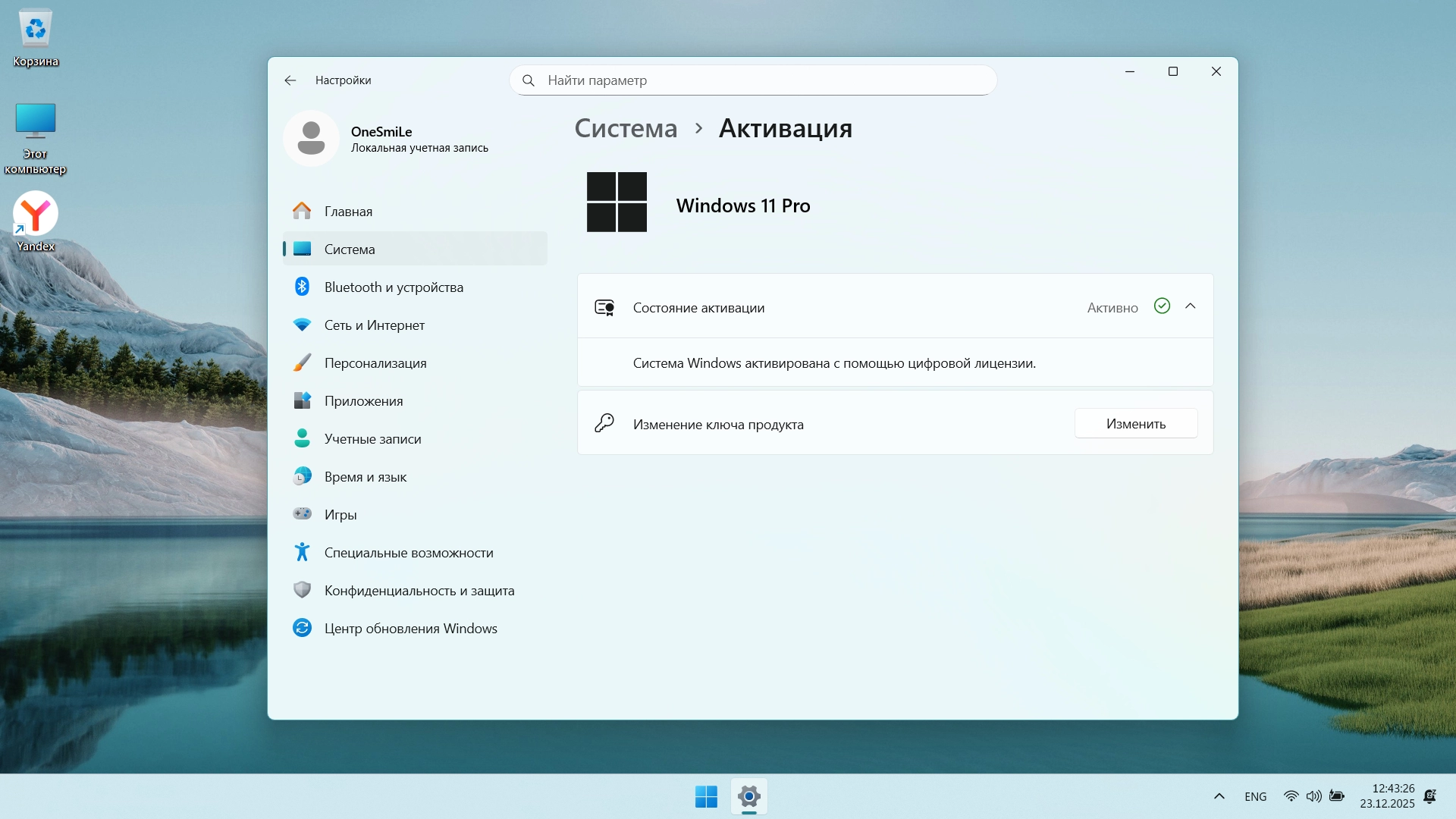The height and width of the screenshot is (819, 1456).
Task: Go to Приложения settings
Action: pos(363,401)
